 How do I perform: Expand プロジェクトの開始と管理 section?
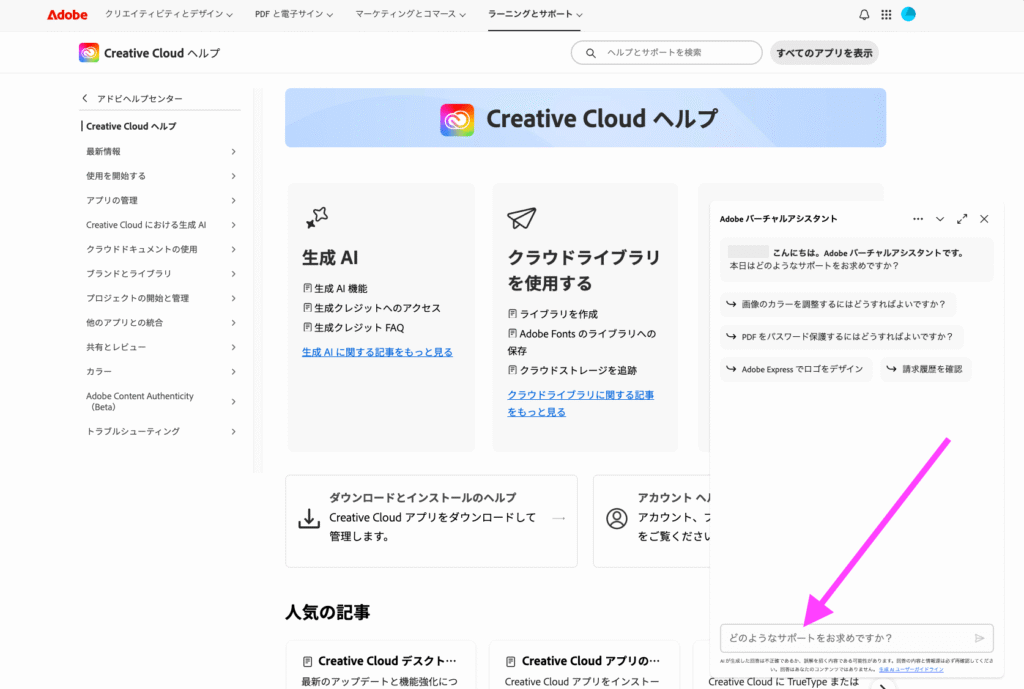tap(233, 298)
